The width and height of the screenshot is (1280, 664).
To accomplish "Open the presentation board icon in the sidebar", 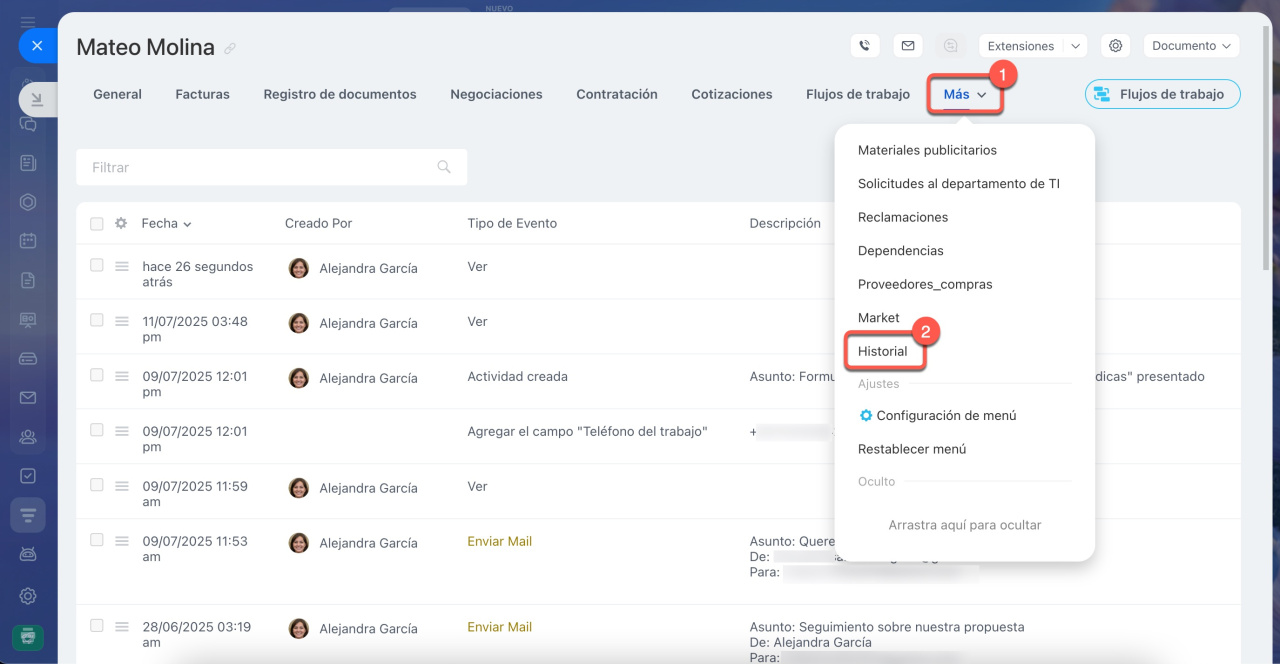I will pyautogui.click(x=28, y=320).
